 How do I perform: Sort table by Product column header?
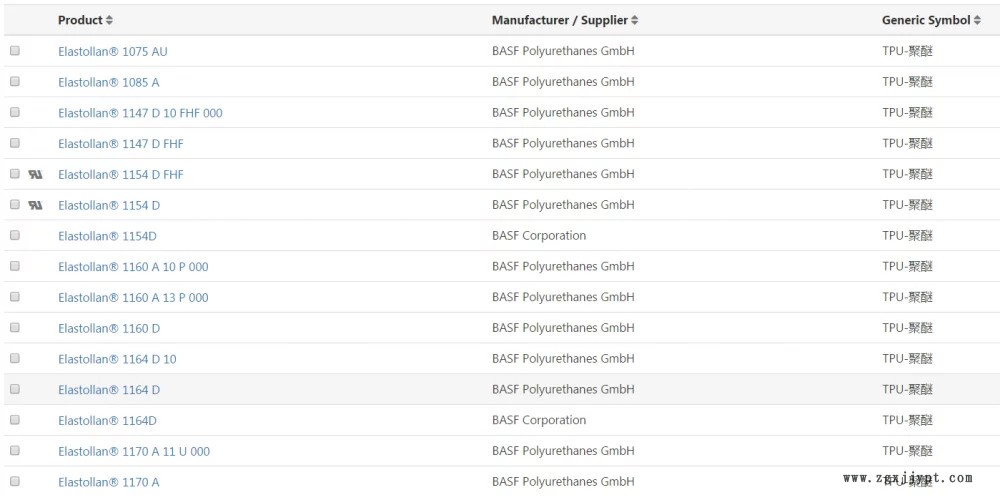(x=80, y=20)
